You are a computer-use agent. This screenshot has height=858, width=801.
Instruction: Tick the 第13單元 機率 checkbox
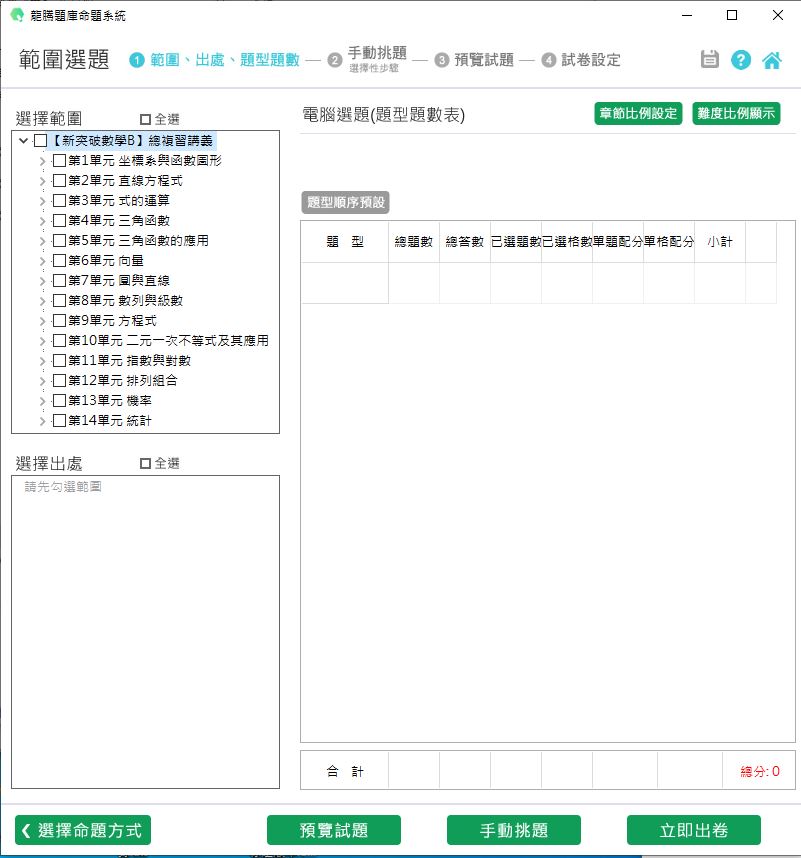[60, 401]
